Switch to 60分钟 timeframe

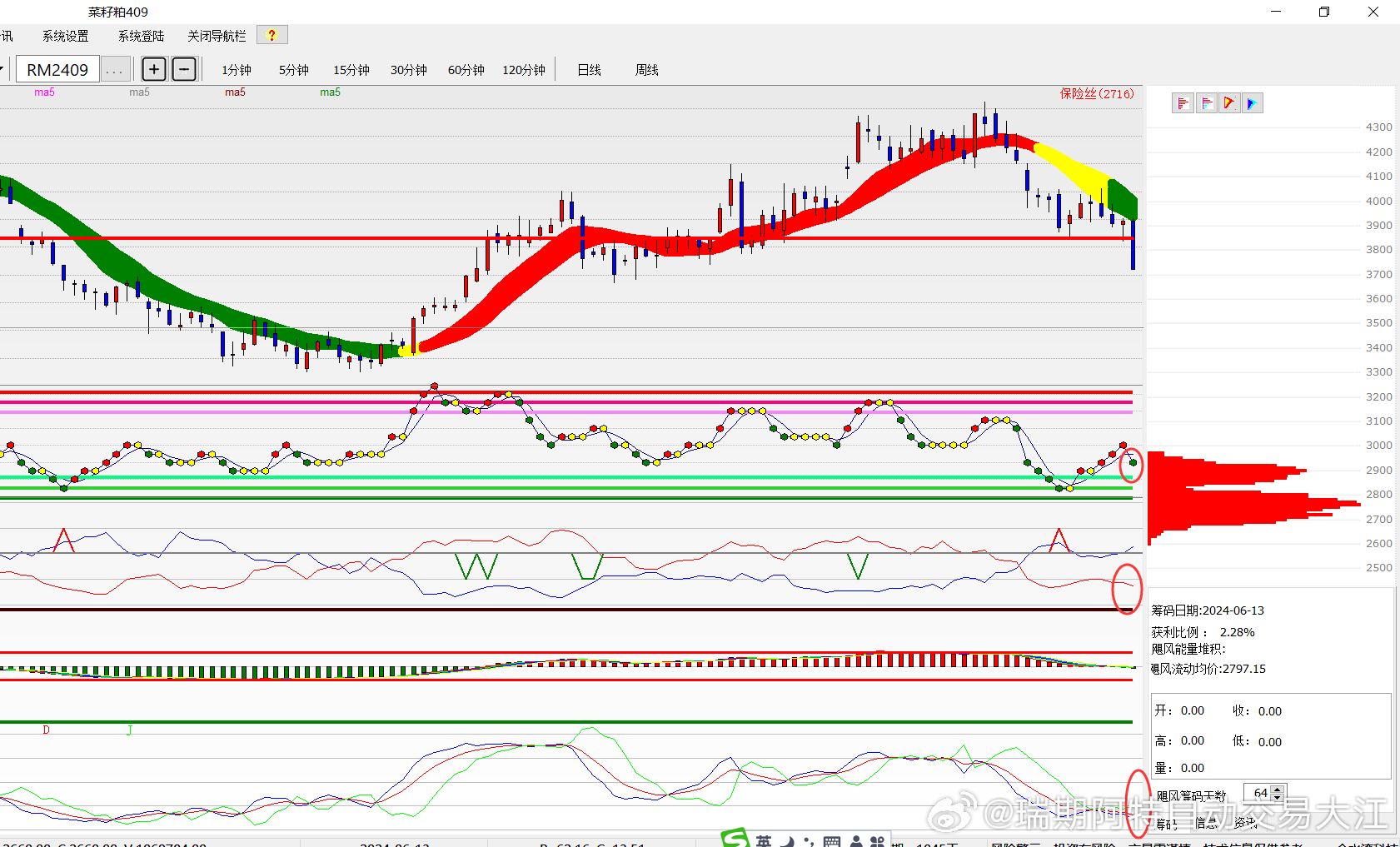(466, 70)
